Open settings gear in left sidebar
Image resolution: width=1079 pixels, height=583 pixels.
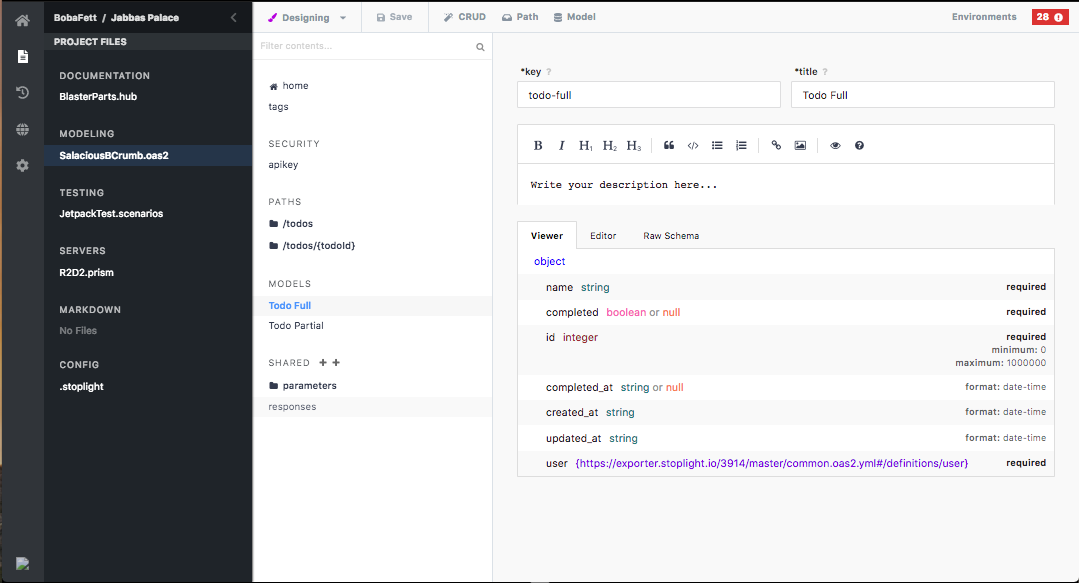pyautogui.click(x=22, y=165)
